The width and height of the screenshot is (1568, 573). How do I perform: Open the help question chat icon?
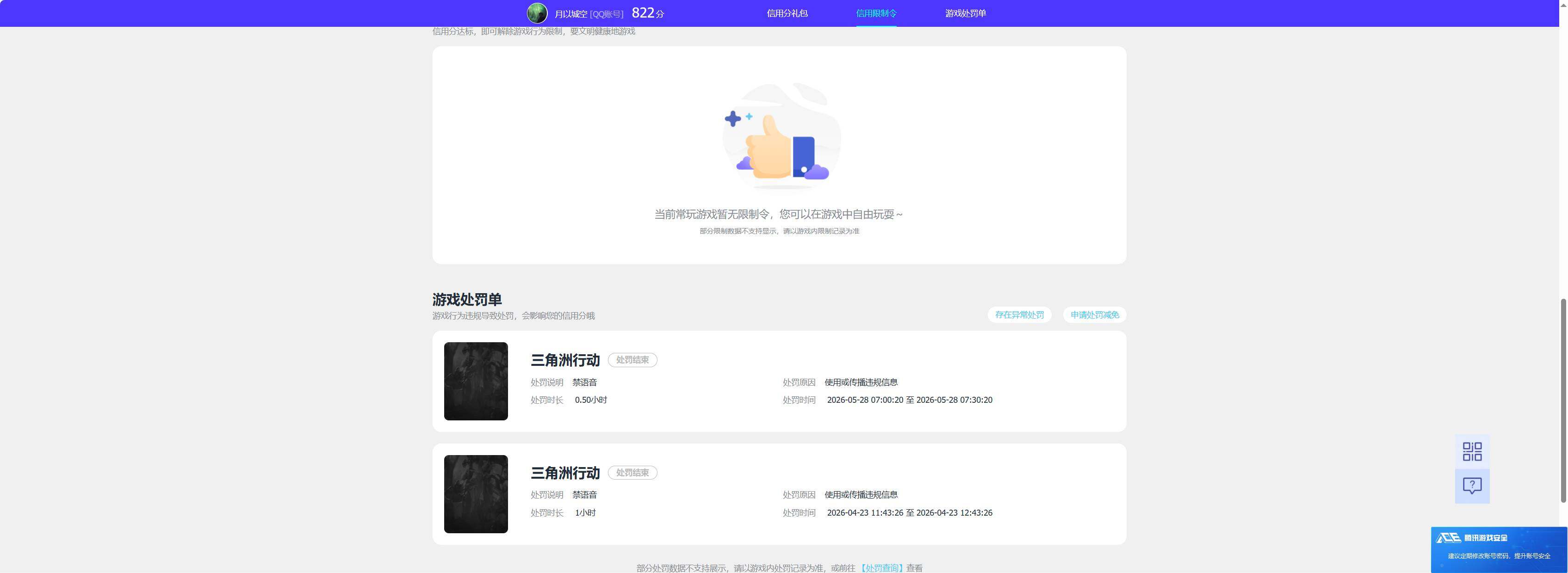tap(1472, 486)
